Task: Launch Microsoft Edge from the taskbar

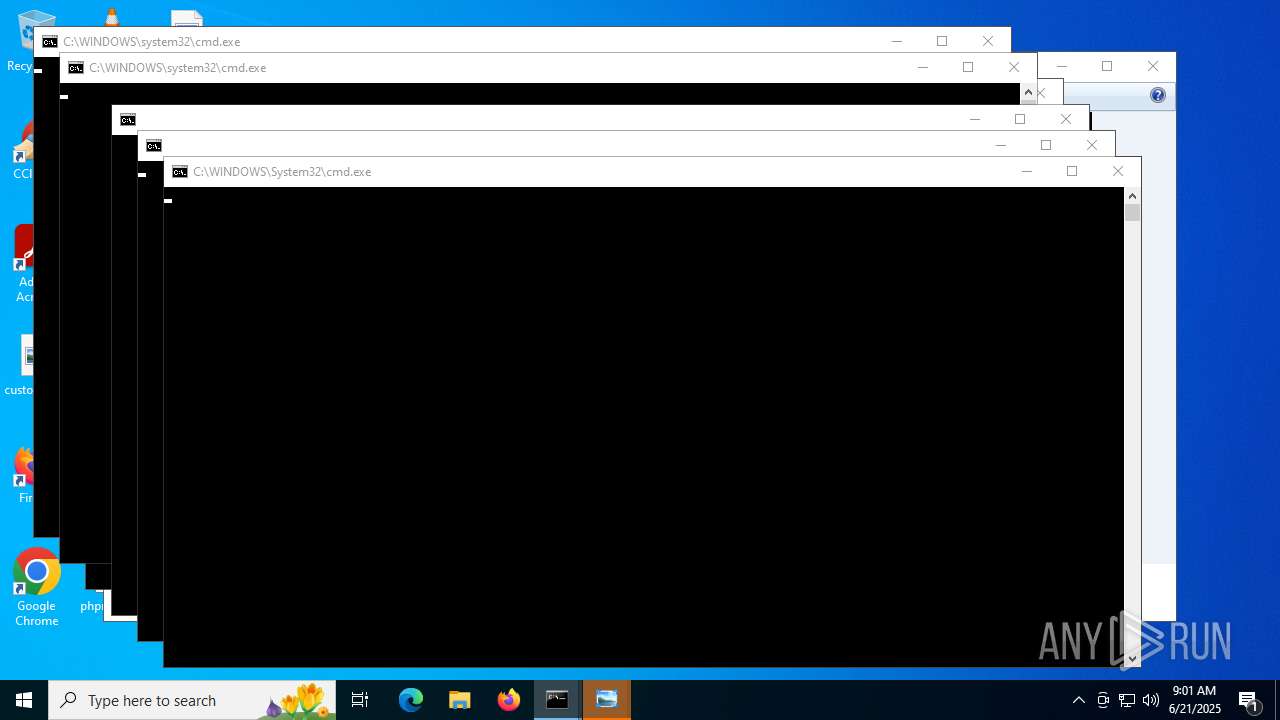Action: point(411,700)
